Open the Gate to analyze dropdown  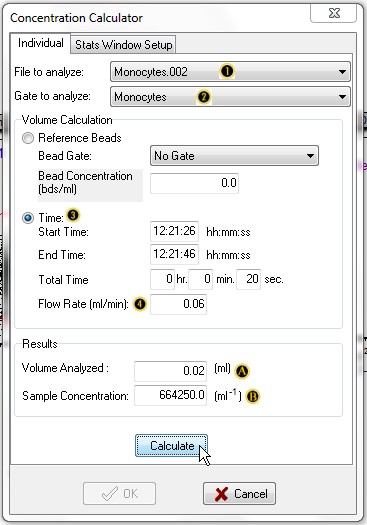230,97
